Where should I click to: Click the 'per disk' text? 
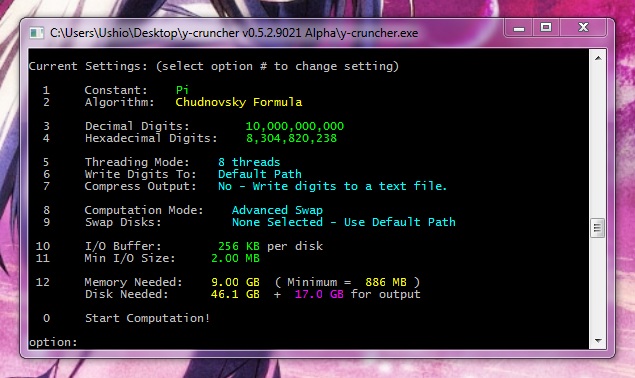[x=295, y=246]
